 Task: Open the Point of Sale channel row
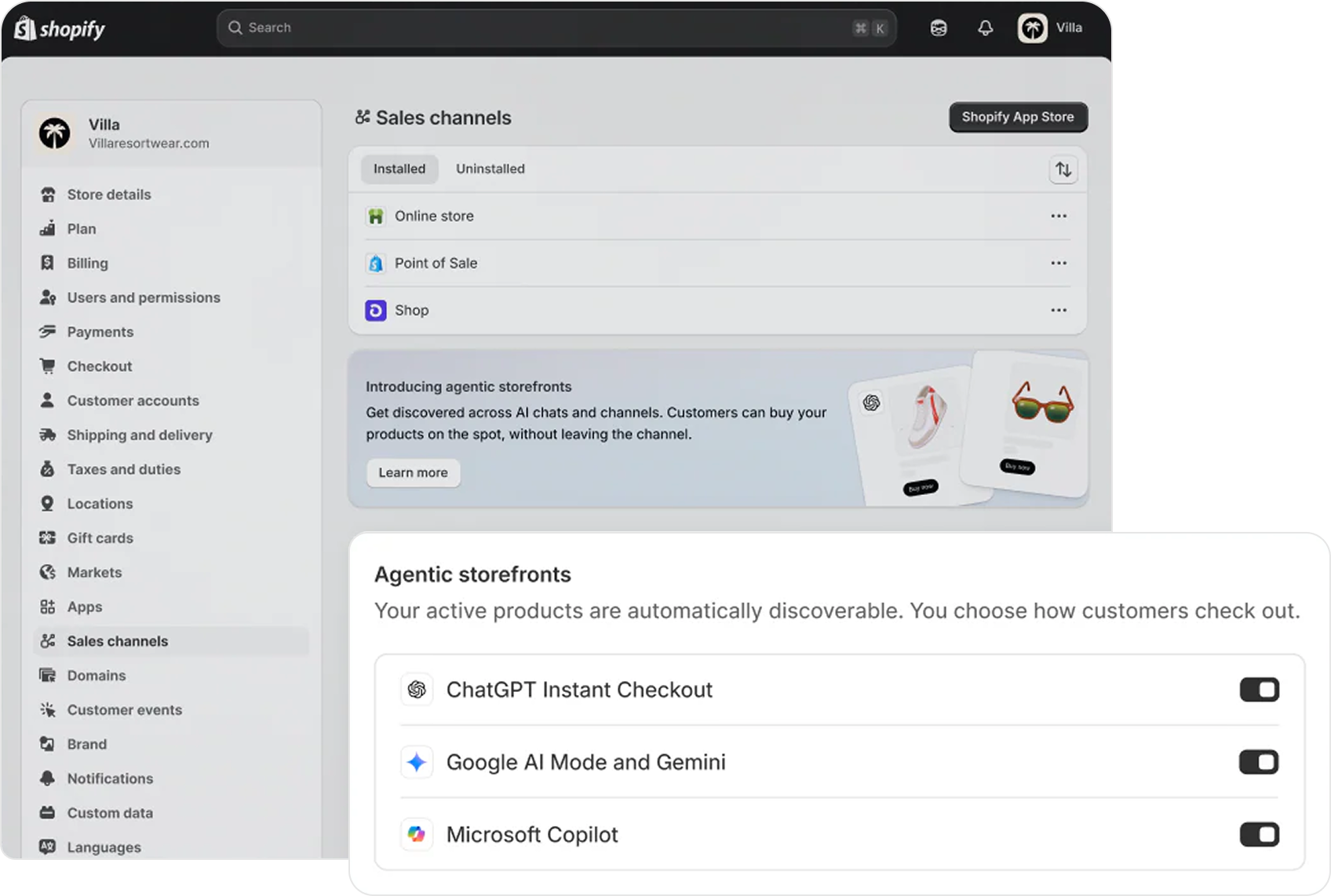point(717,263)
